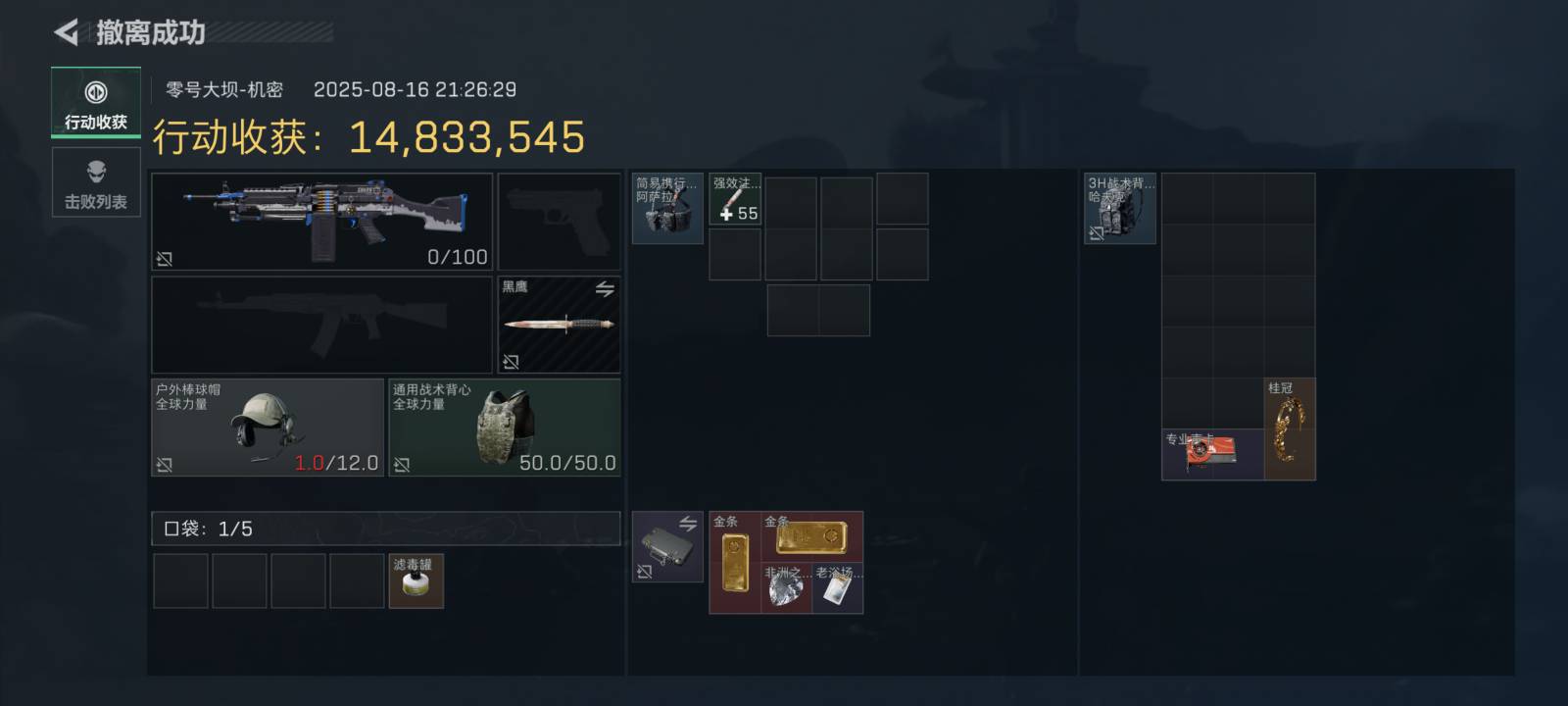Open the 击败列表 tab

[x=96, y=183]
